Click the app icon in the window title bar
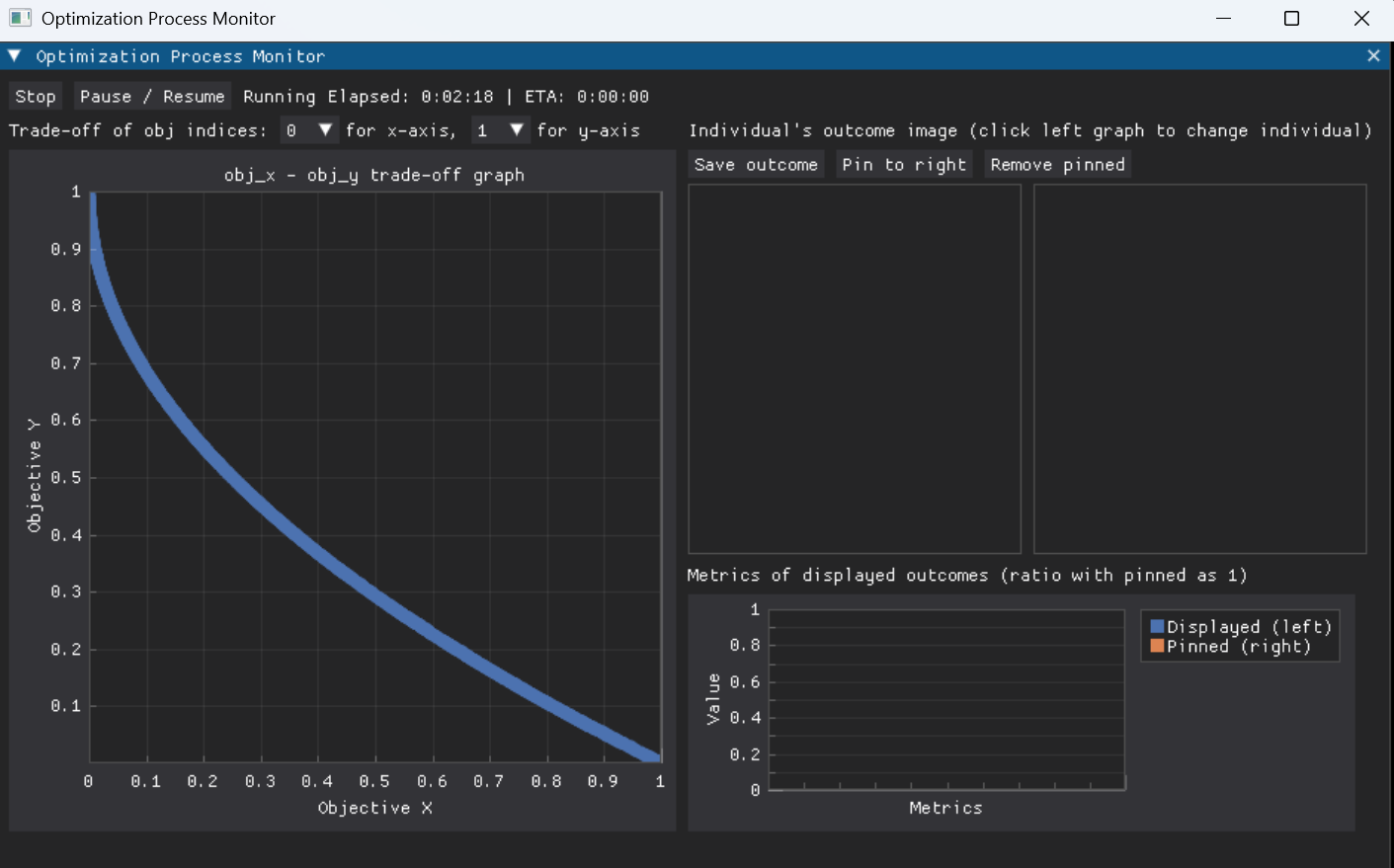The height and width of the screenshot is (868, 1394). [x=18, y=18]
